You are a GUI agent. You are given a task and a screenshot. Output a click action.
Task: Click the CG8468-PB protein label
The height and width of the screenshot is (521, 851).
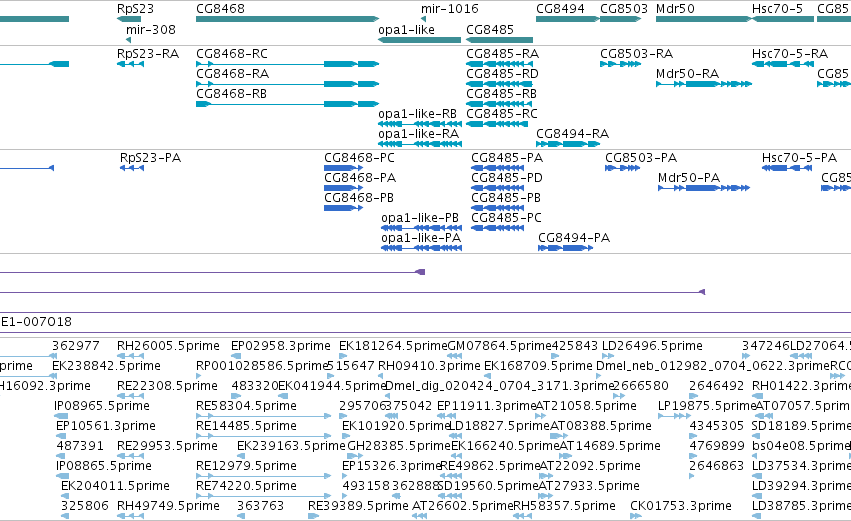pos(359,198)
